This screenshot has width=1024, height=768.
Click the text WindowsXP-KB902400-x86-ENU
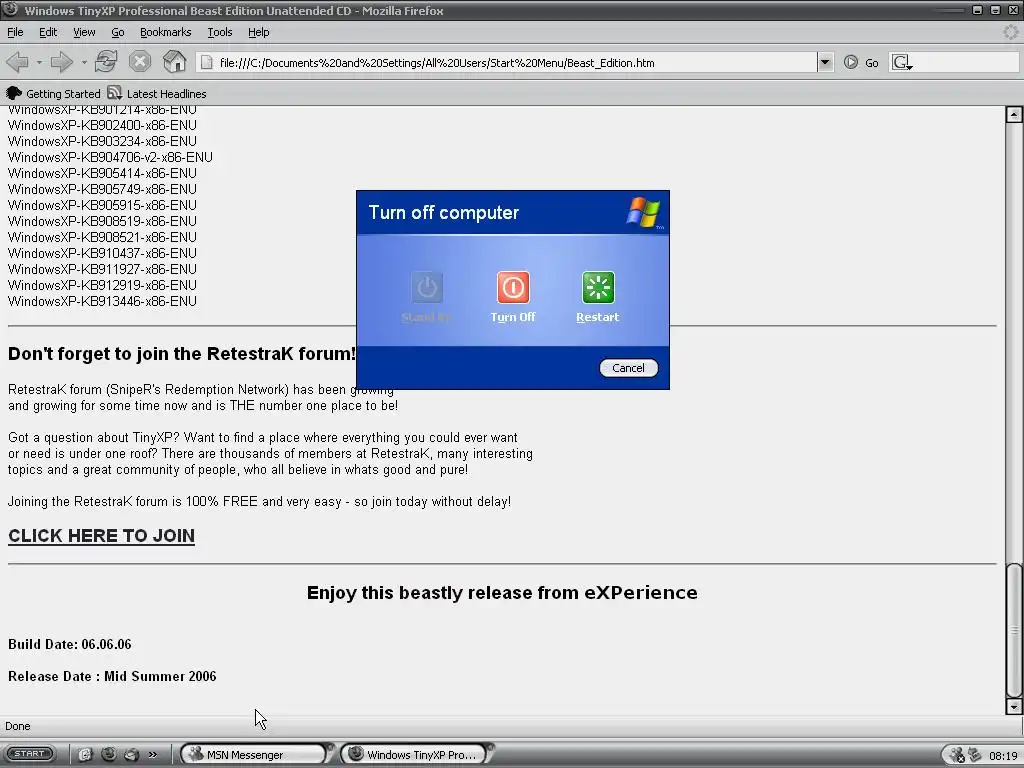[102, 125]
